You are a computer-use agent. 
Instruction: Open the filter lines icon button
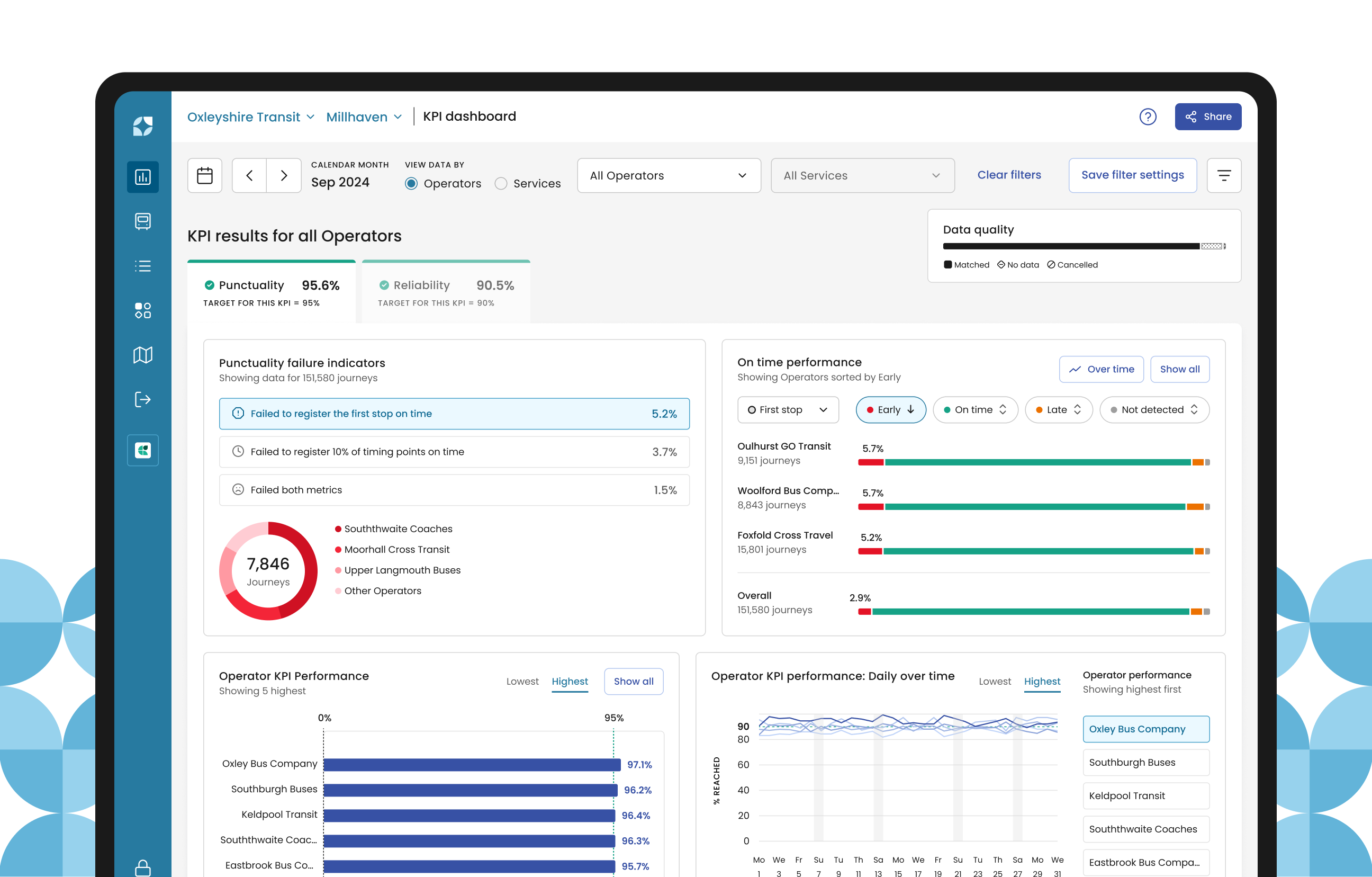(1223, 176)
